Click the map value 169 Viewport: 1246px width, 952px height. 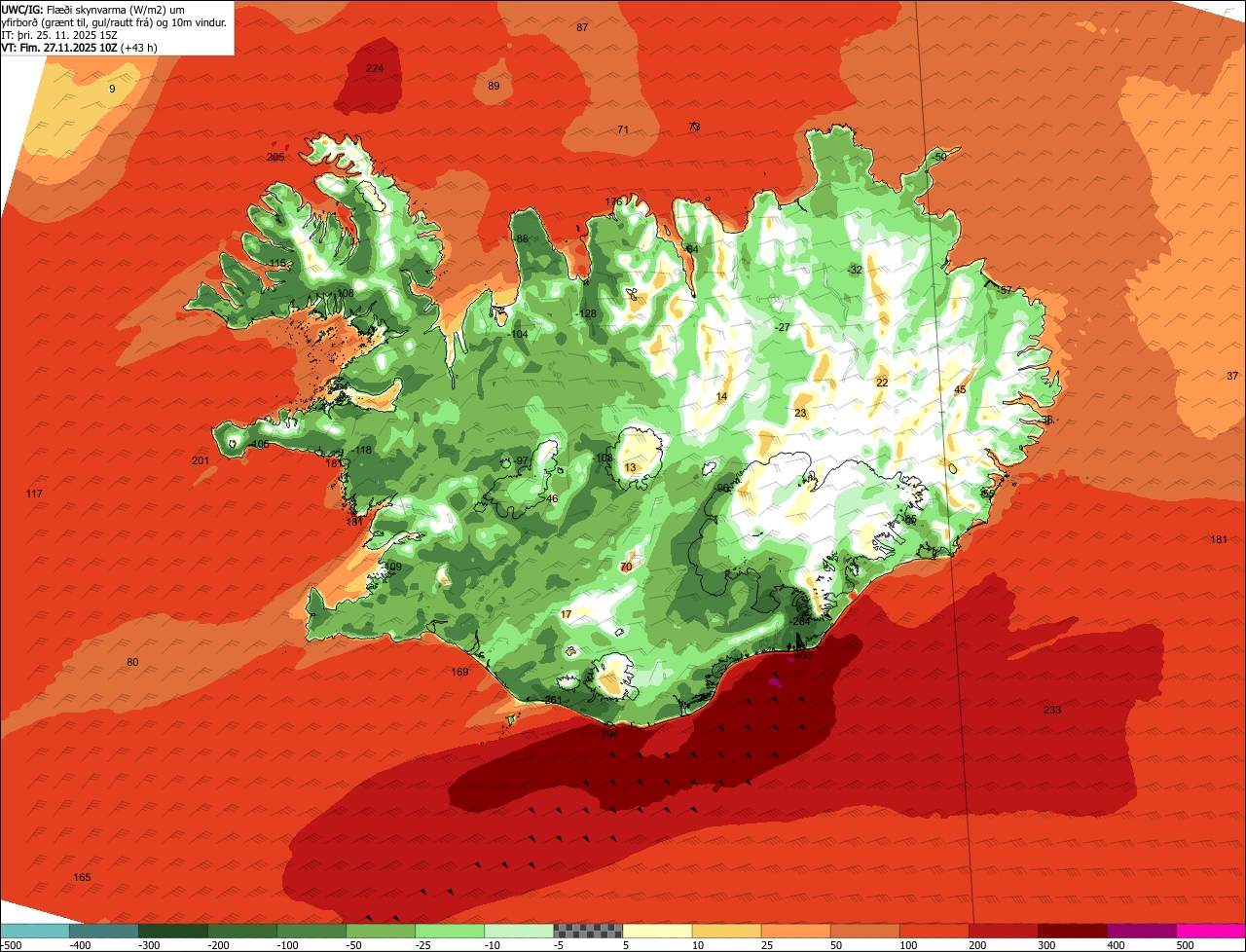pyautogui.click(x=459, y=672)
